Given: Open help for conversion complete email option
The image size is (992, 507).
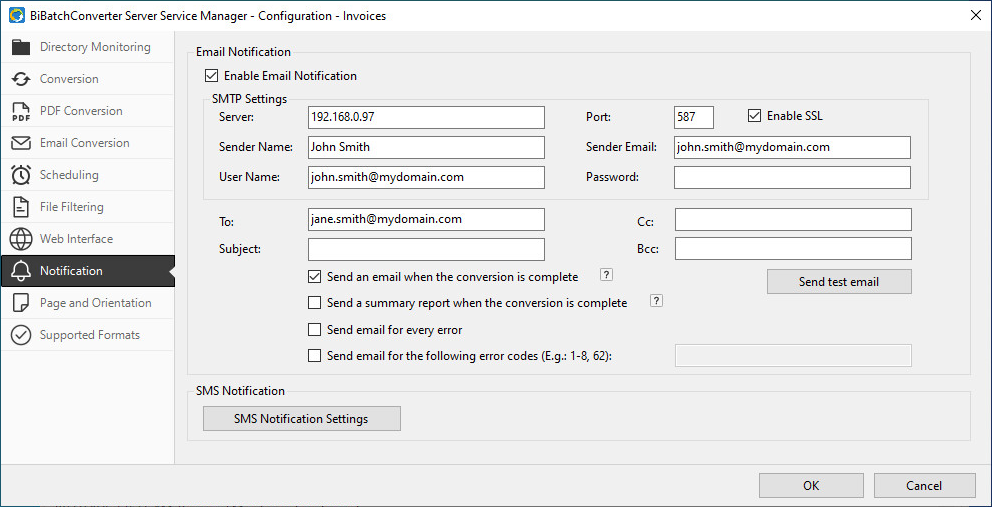Looking at the screenshot, I should click(605, 276).
